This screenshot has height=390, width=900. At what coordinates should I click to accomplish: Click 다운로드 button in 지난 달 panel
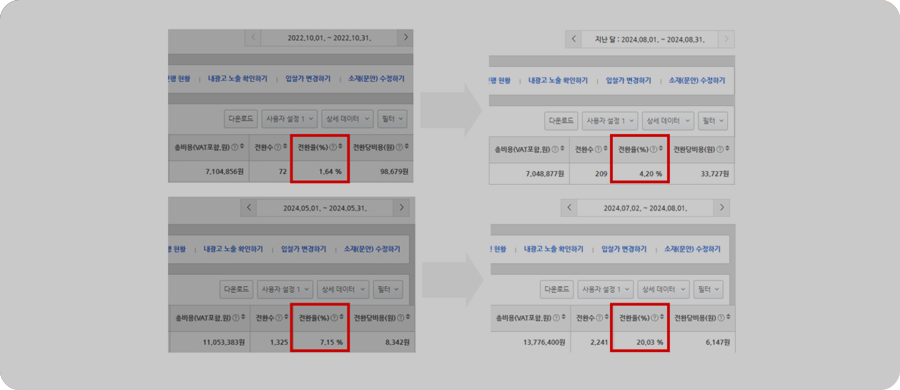click(561, 121)
